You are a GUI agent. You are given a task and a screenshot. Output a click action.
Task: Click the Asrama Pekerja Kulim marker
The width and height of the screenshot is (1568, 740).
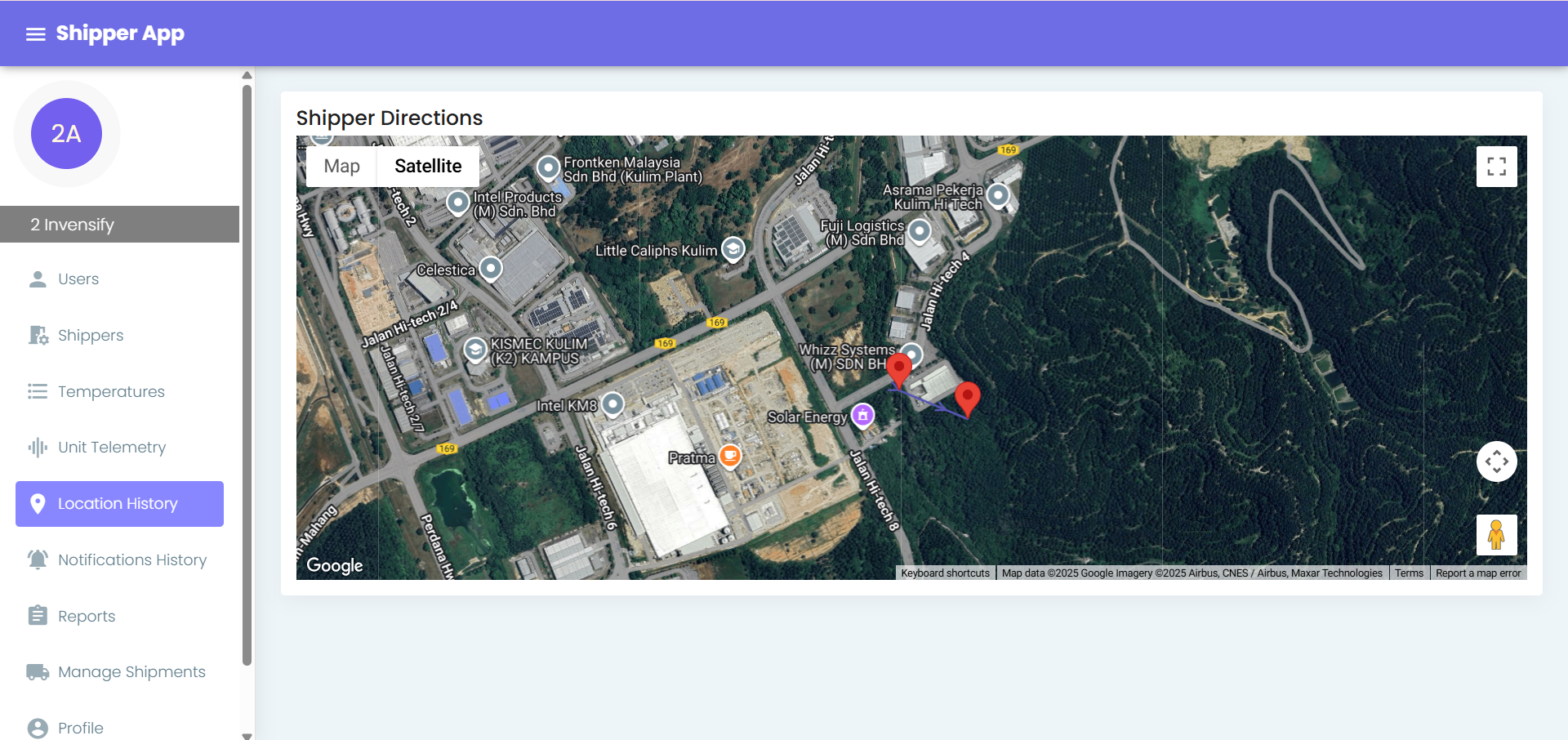pyautogui.click(x=998, y=195)
